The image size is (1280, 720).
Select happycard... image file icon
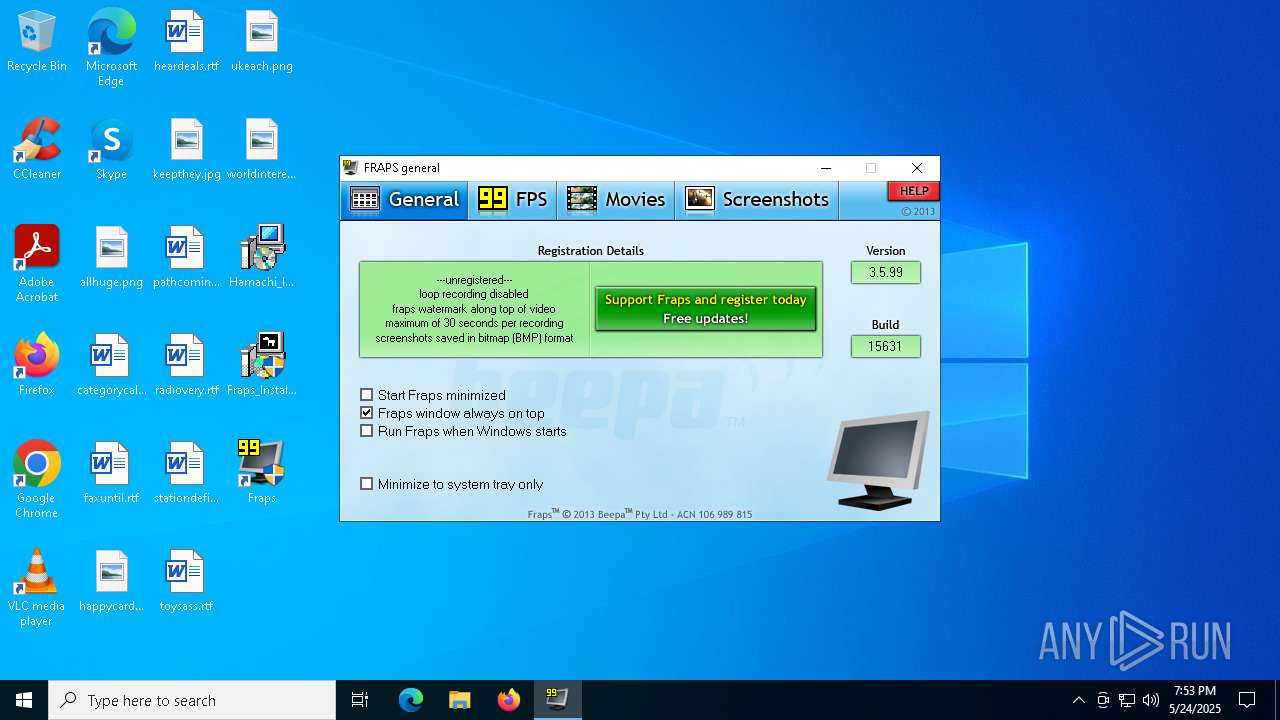click(111, 582)
